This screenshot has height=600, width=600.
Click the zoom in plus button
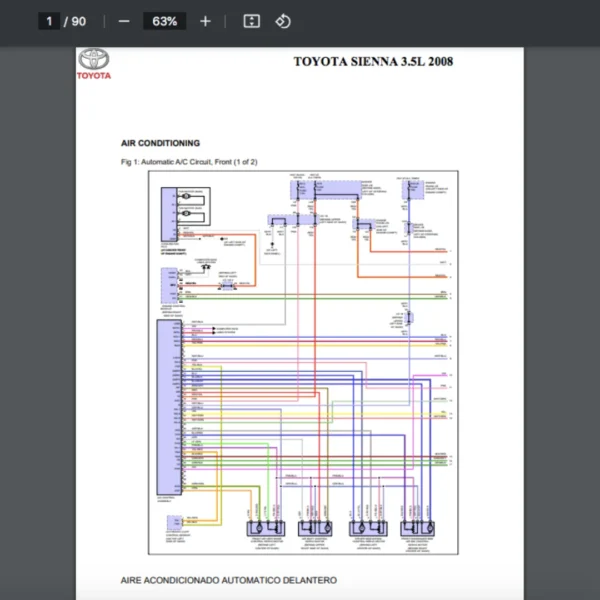(x=205, y=21)
